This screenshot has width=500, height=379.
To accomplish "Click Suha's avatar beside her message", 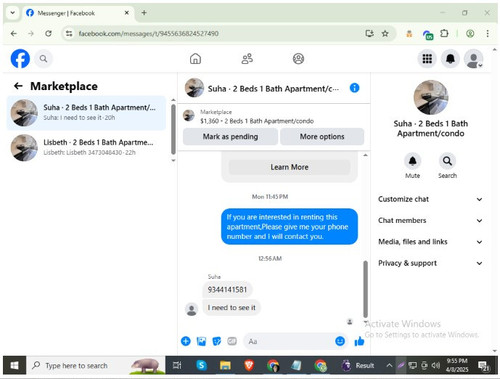I will click(x=192, y=309).
